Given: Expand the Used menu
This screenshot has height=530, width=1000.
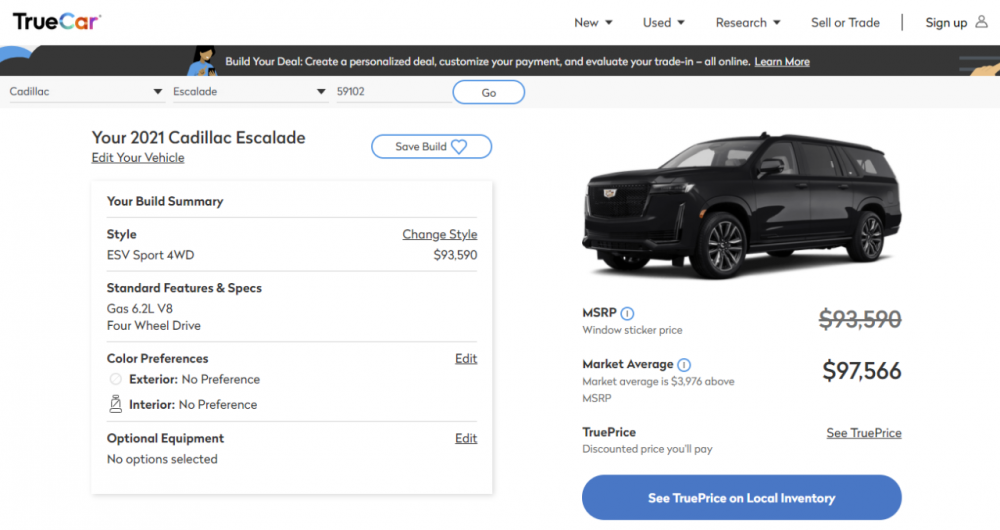Looking at the screenshot, I should tap(664, 22).
